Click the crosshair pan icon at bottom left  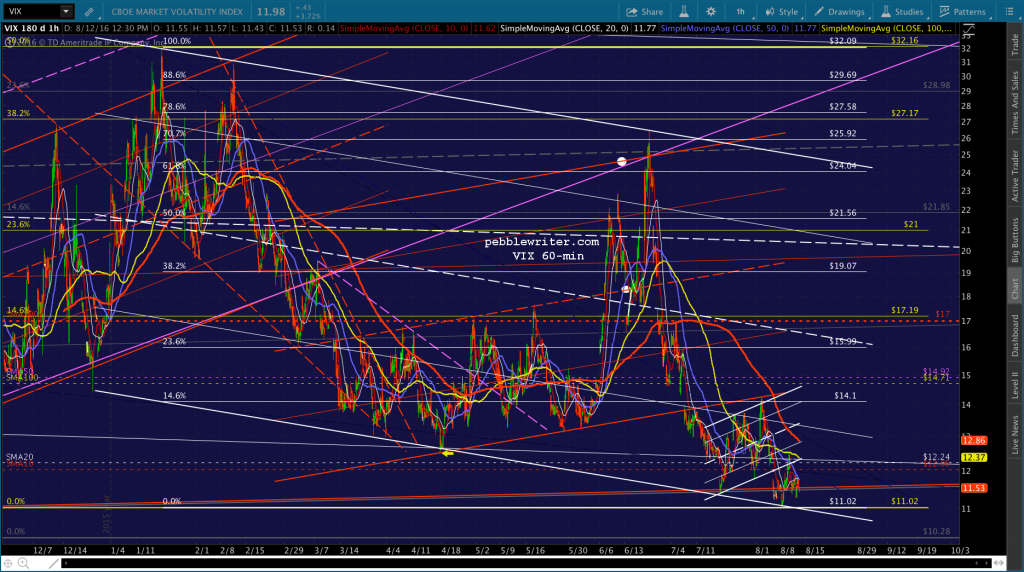tap(8, 564)
